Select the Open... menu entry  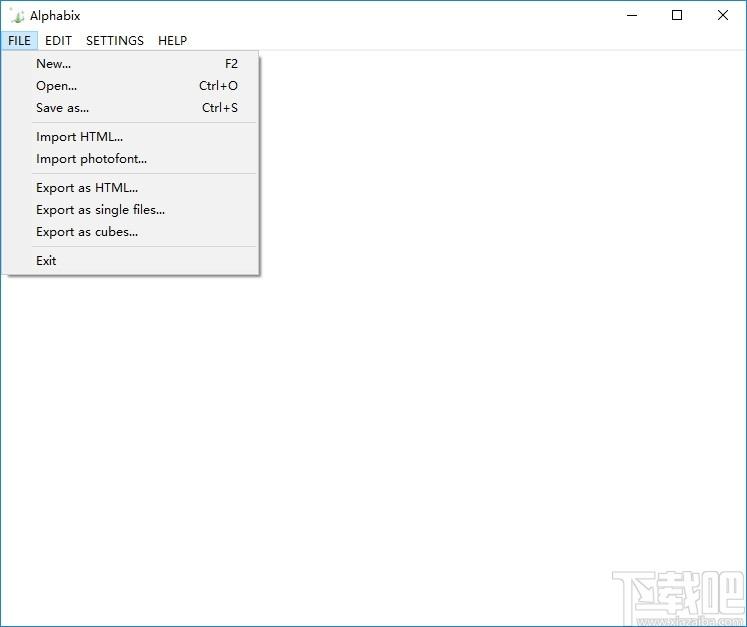[x=131, y=86]
